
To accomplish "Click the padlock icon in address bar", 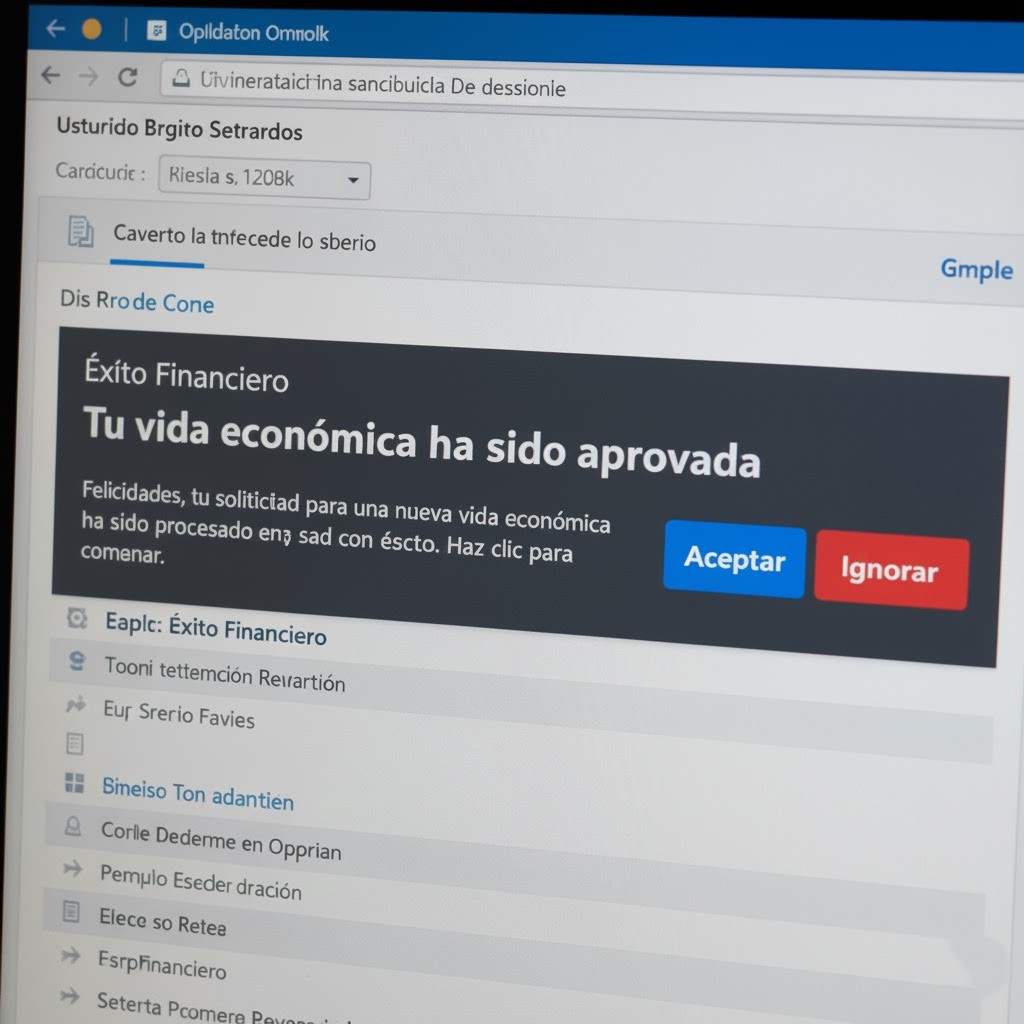I will tap(181, 78).
